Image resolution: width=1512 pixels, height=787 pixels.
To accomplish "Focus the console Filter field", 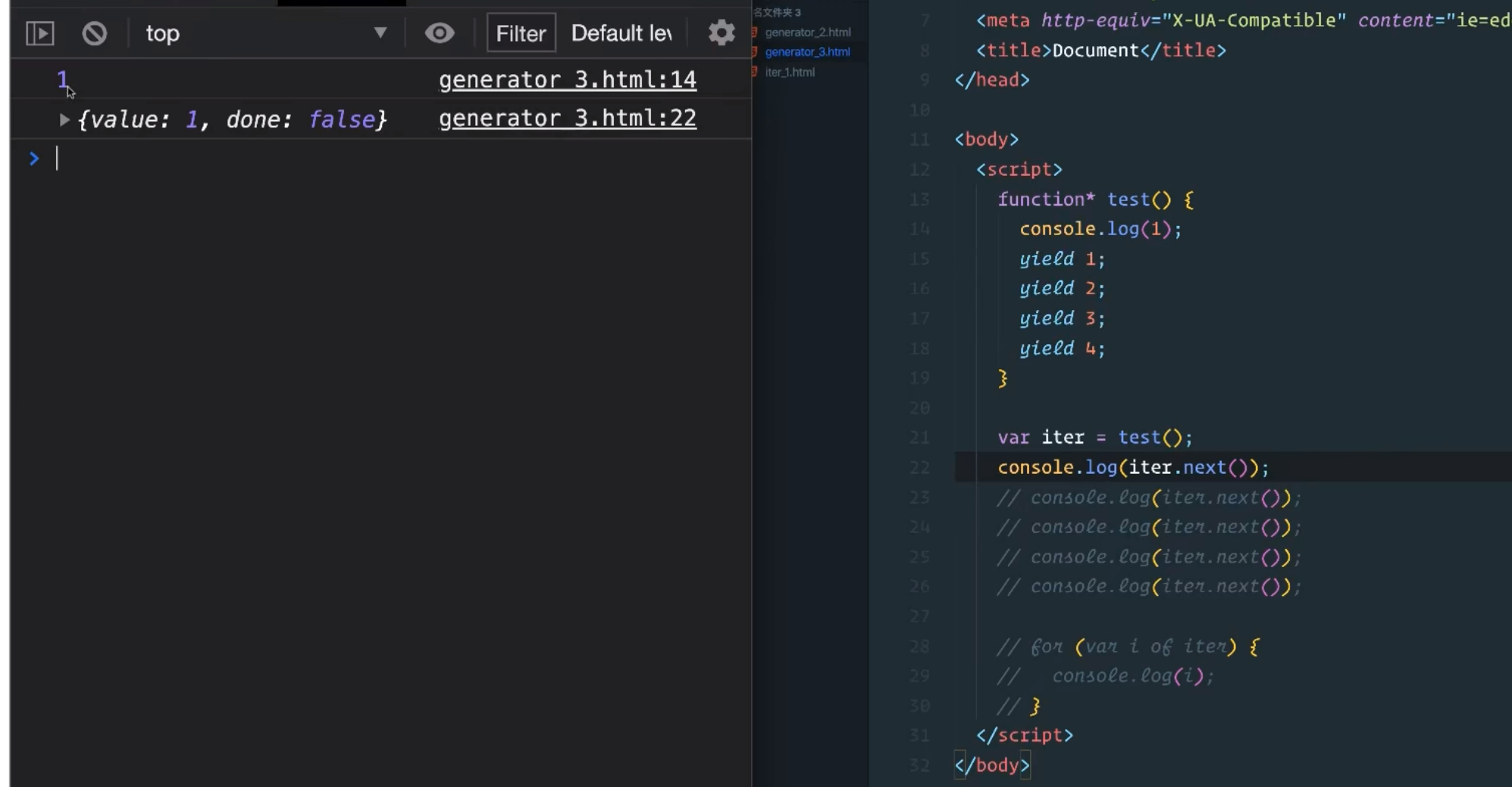I will coord(521,33).
